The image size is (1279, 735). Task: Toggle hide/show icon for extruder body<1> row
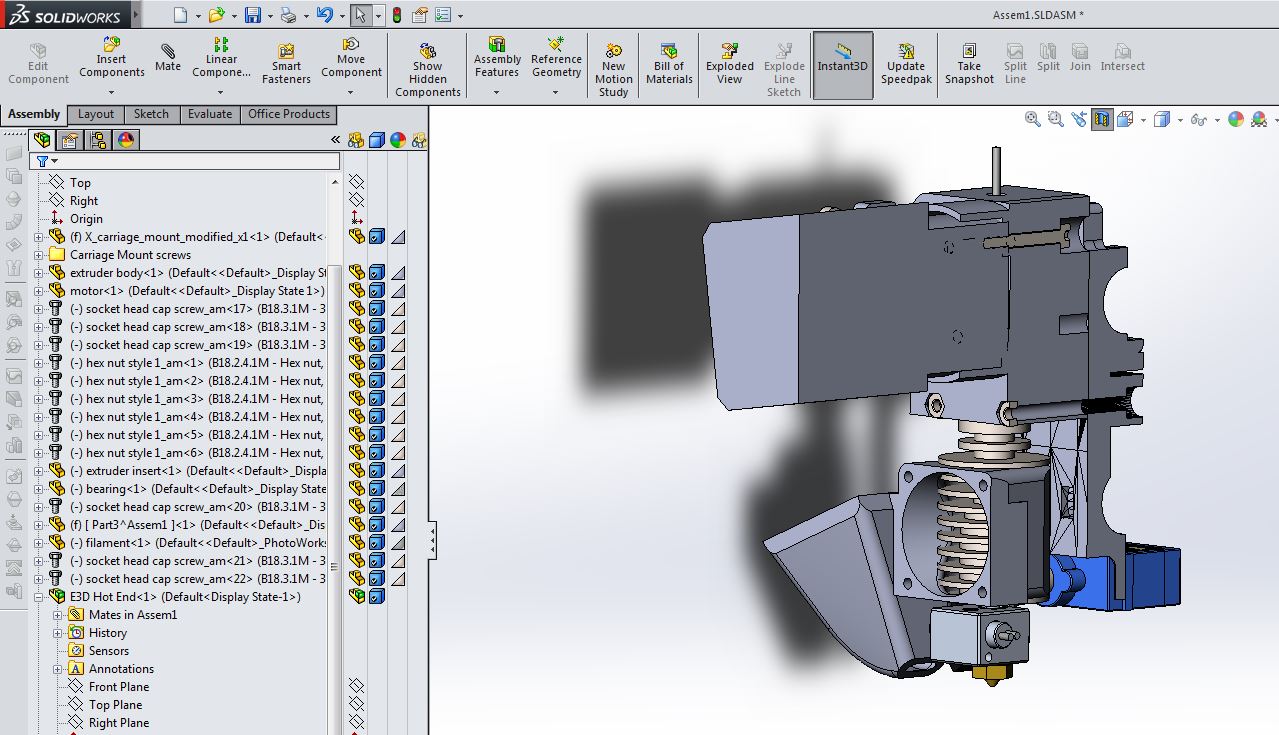(x=357, y=273)
